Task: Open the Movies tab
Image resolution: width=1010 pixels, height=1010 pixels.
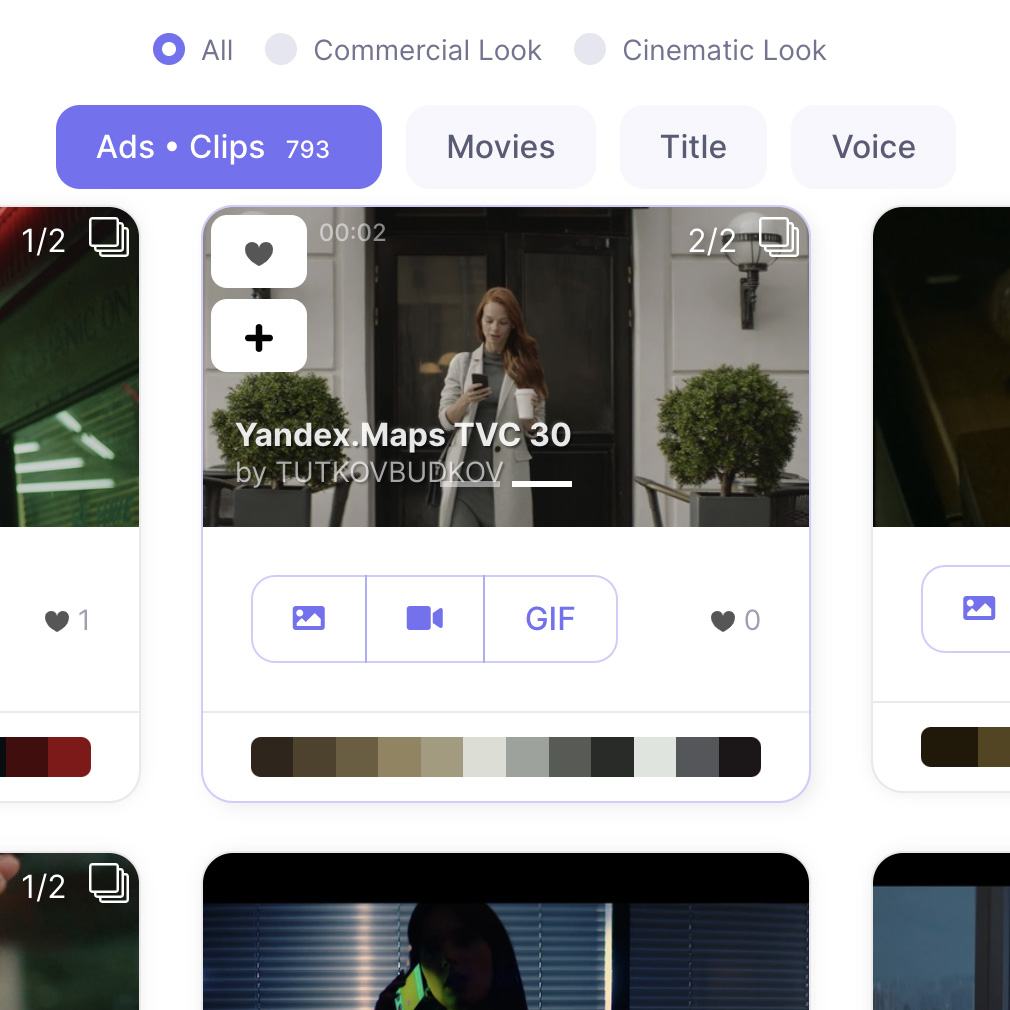Action: coord(500,147)
